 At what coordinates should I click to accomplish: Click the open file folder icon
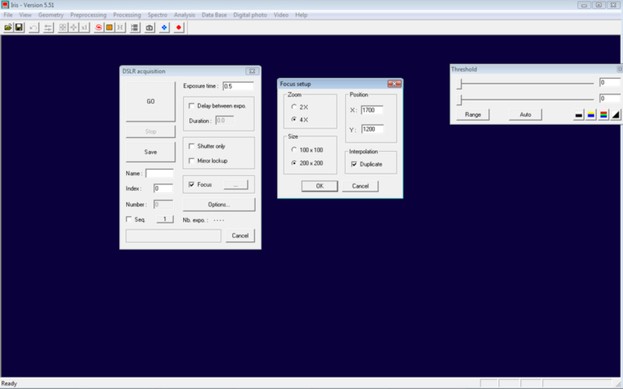pos(8,27)
